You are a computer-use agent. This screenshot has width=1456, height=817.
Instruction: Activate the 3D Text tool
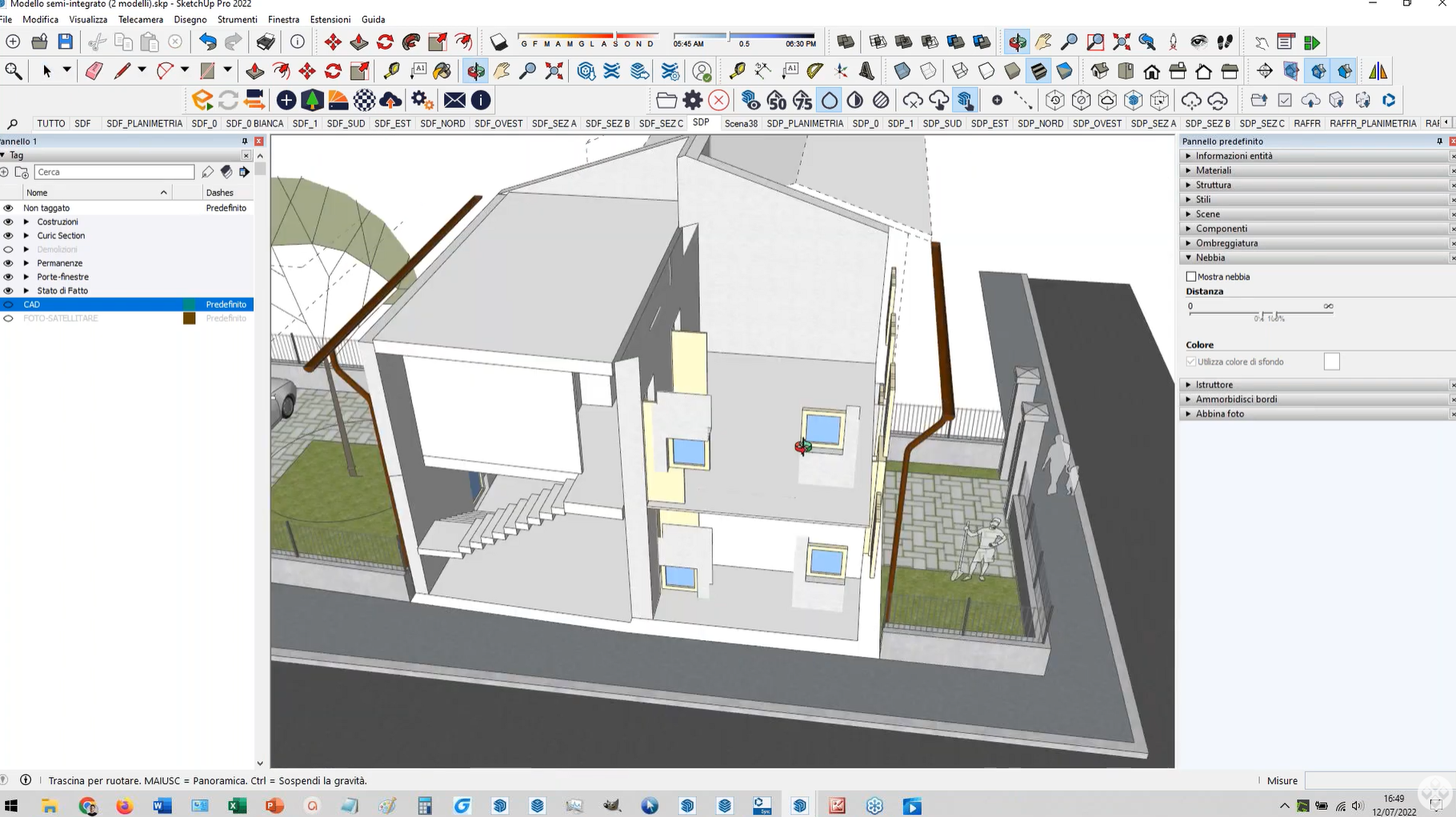pos(866,71)
